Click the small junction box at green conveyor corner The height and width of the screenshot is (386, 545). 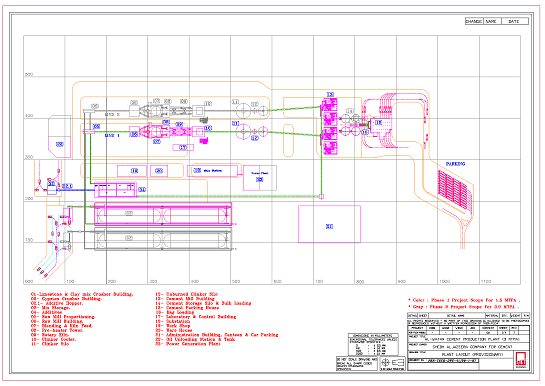pos(322,197)
